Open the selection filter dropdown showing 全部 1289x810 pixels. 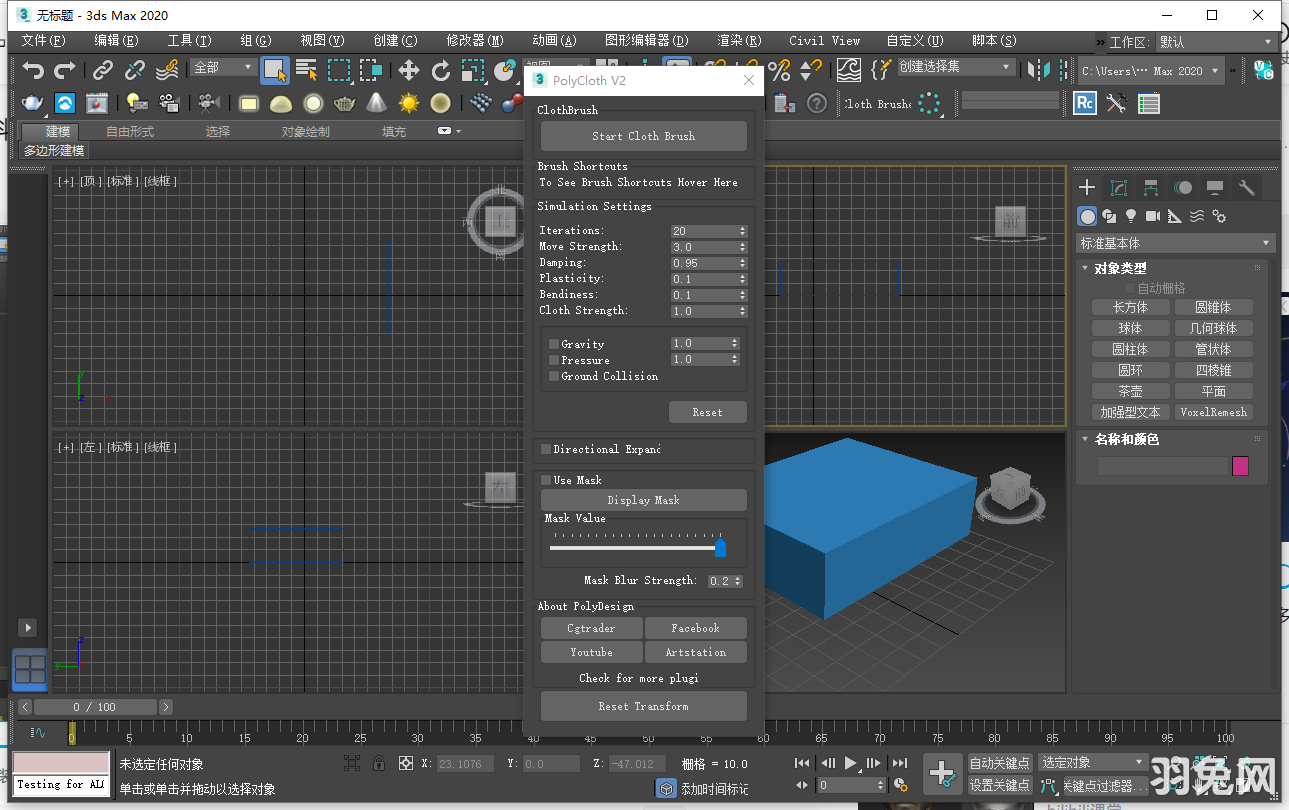[223, 66]
